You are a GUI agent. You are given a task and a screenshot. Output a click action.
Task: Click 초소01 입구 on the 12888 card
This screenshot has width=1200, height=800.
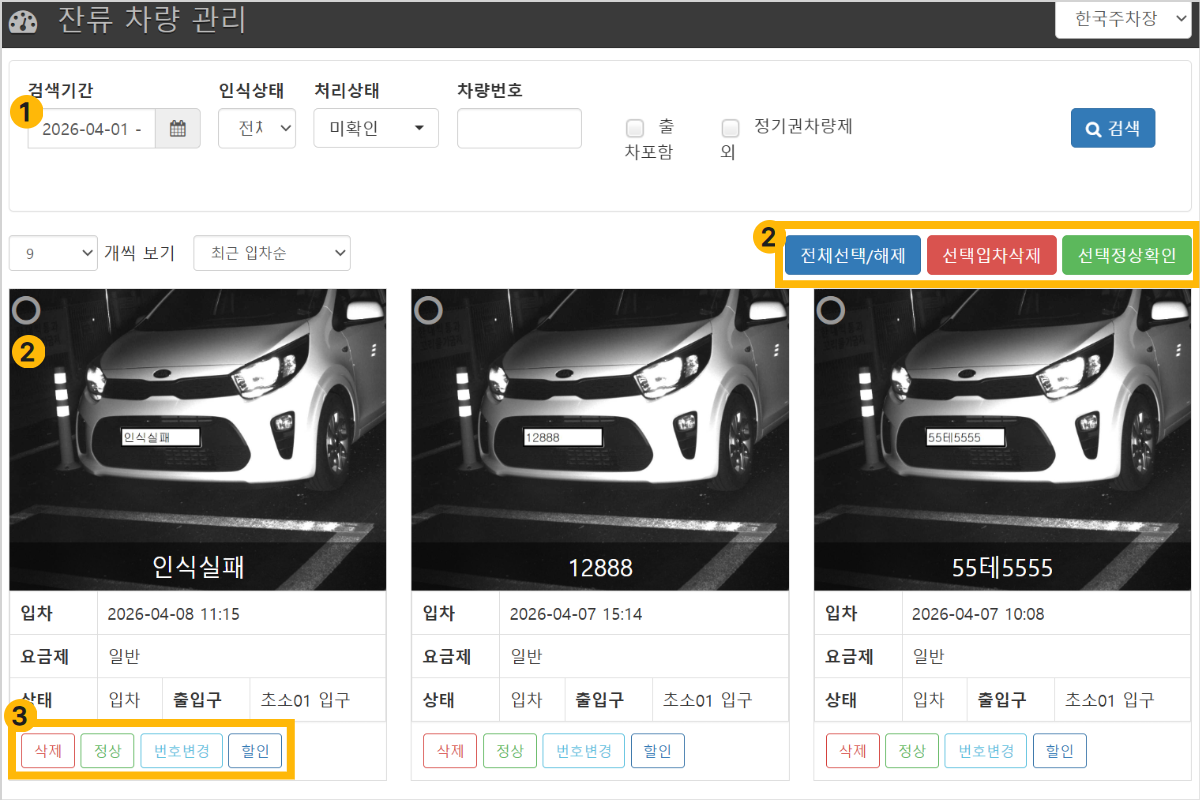click(x=708, y=700)
